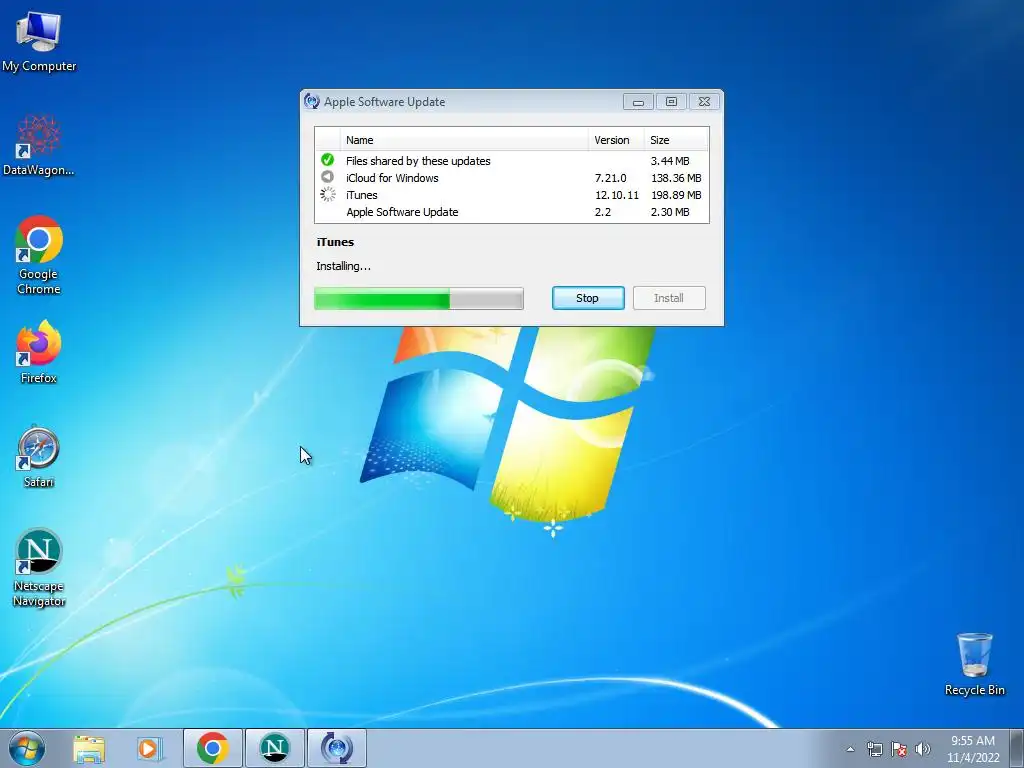Click the version value 2.2
This screenshot has height=768, width=1024.
tap(603, 212)
